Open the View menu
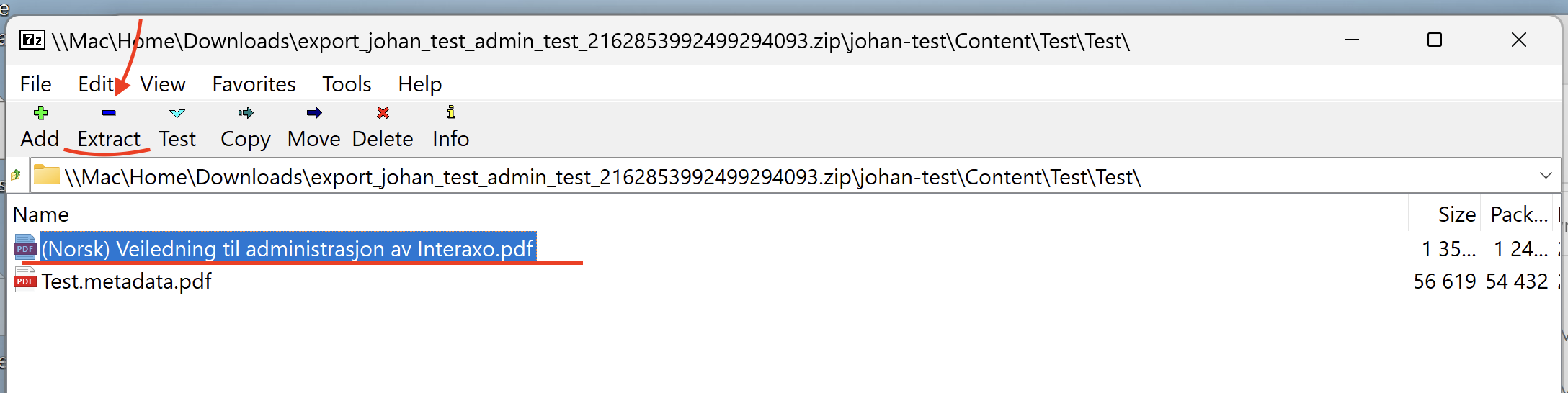1568x393 pixels. point(163,84)
